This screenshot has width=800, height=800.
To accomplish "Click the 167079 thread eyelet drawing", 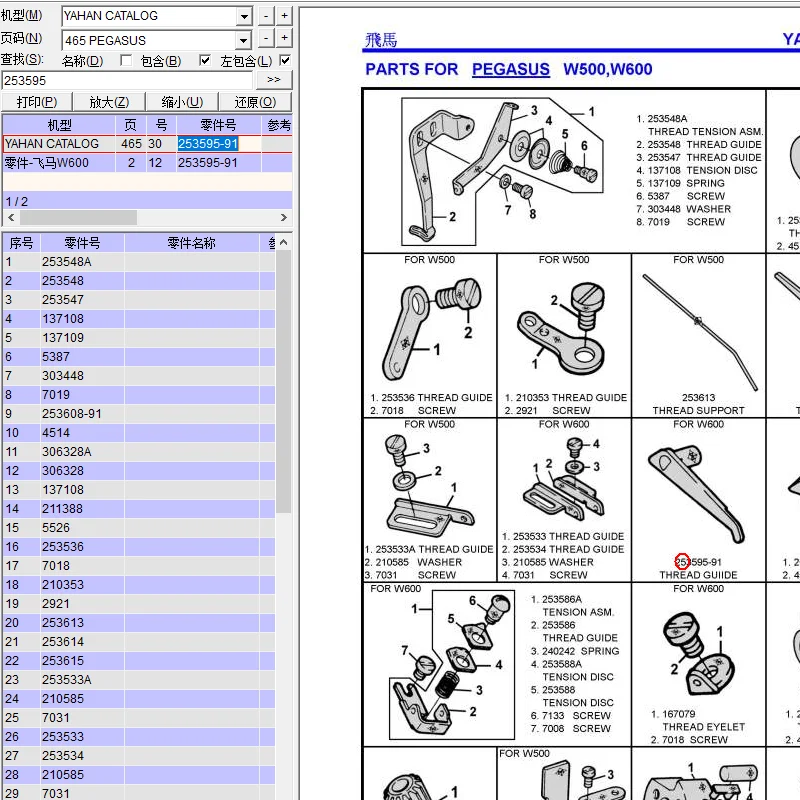I will pos(698,654).
